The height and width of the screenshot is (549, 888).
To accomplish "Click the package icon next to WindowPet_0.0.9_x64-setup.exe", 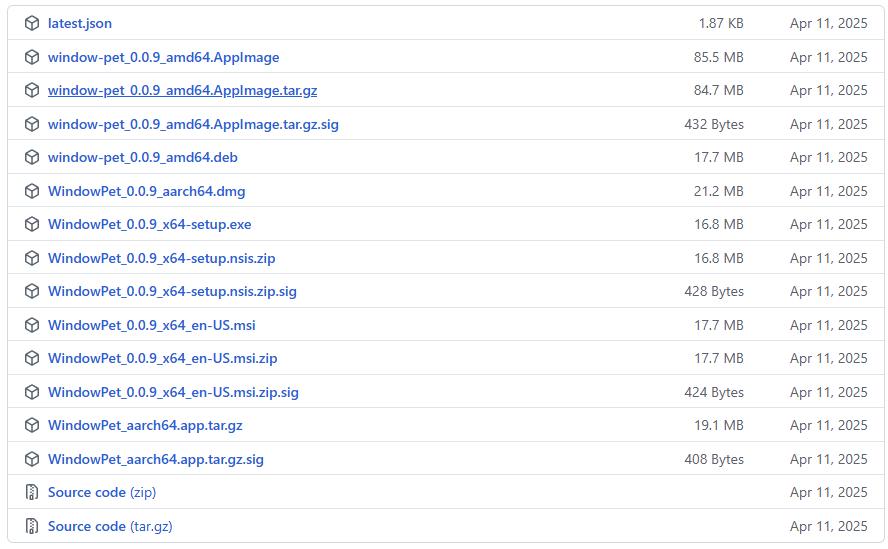I will pyautogui.click(x=32, y=224).
